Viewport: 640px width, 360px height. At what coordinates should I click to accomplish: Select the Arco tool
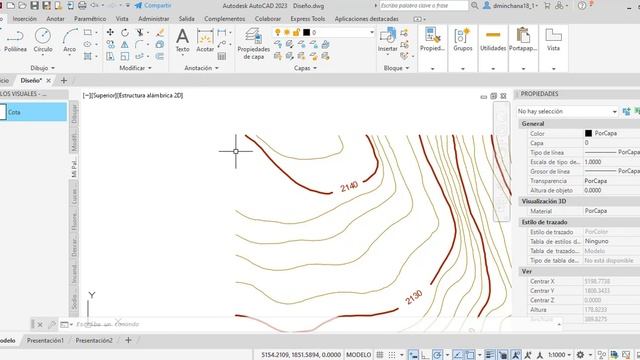point(69,40)
